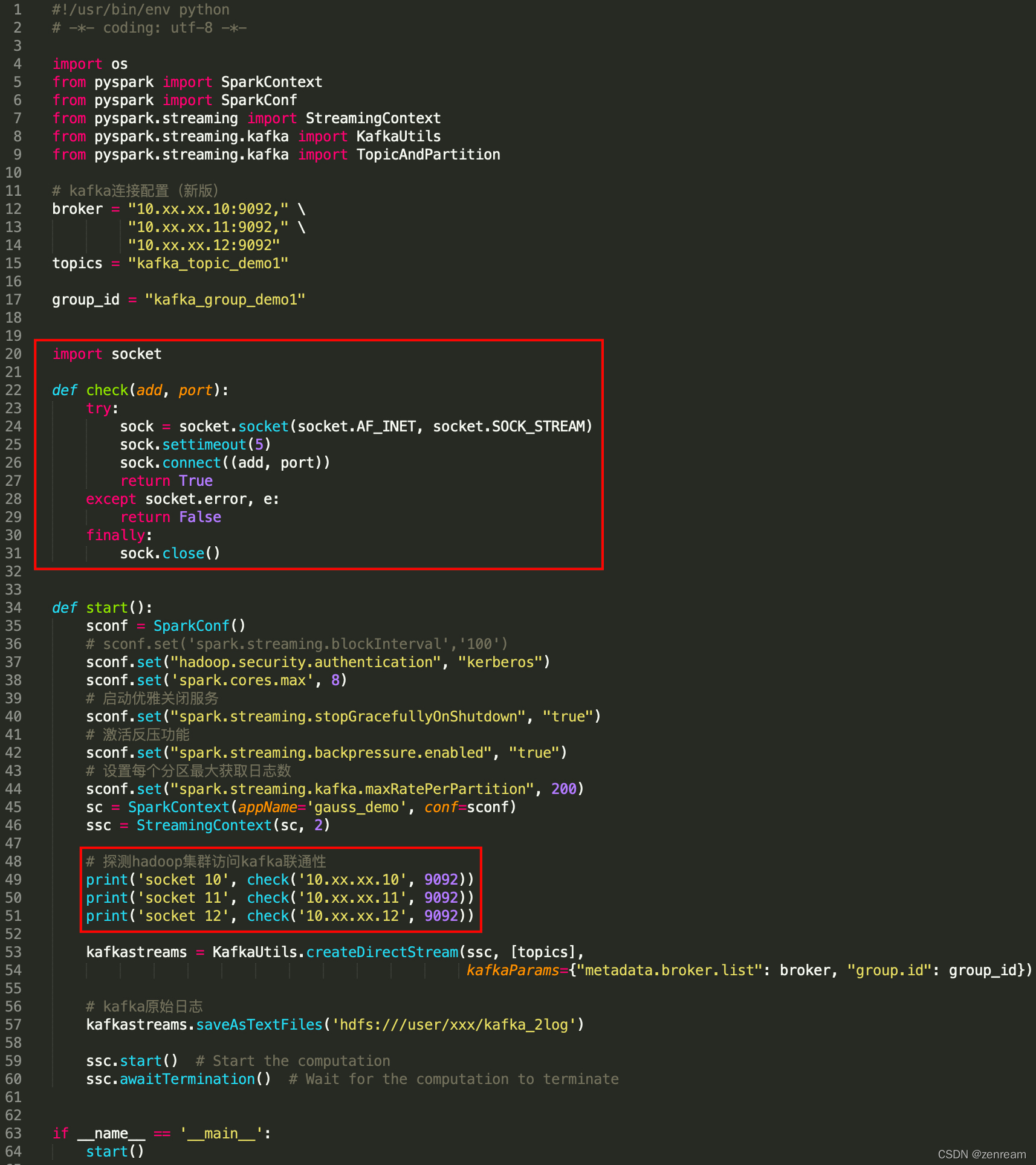
Task: Click the string 'socket 10' on line 49
Action: (x=183, y=880)
